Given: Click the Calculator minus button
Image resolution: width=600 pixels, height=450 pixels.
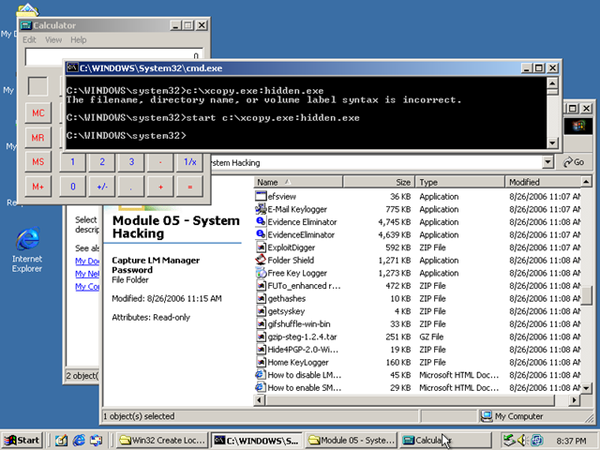Looking at the screenshot, I should click(160, 162).
